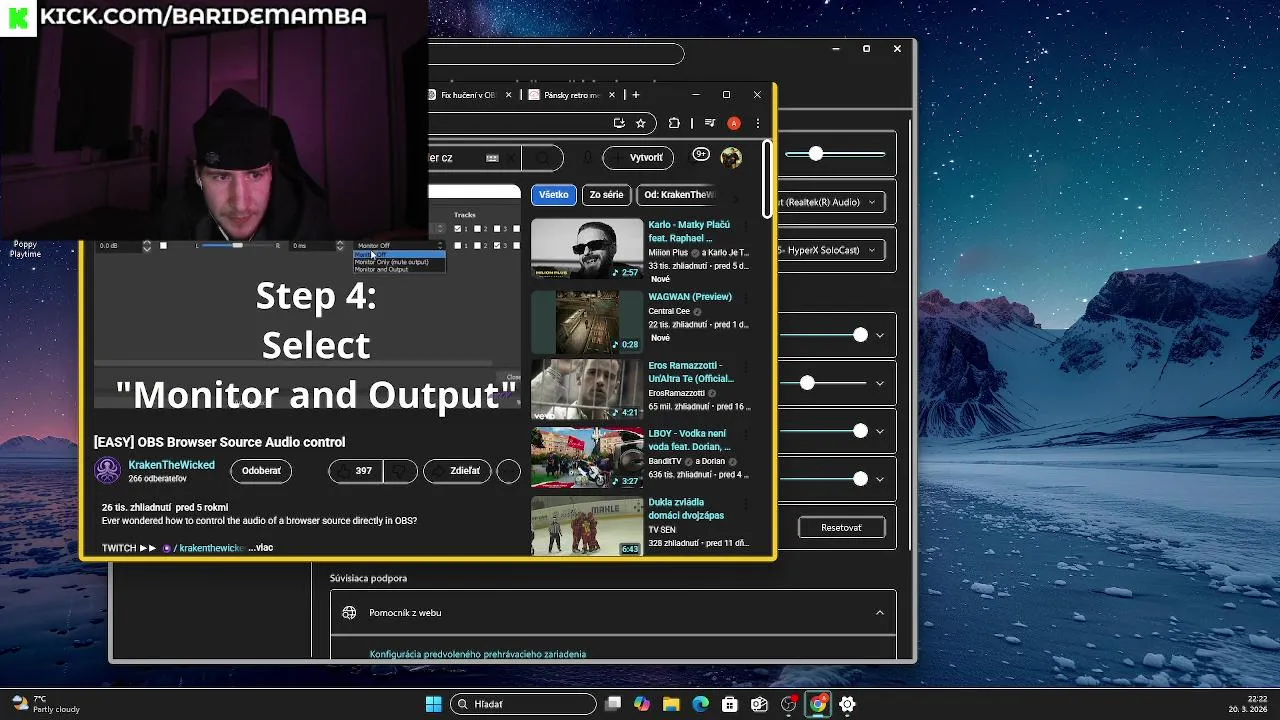The width and height of the screenshot is (1280, 720).
Task: Open 'BanditTV' channel name
Action: [x=667, y=461]
